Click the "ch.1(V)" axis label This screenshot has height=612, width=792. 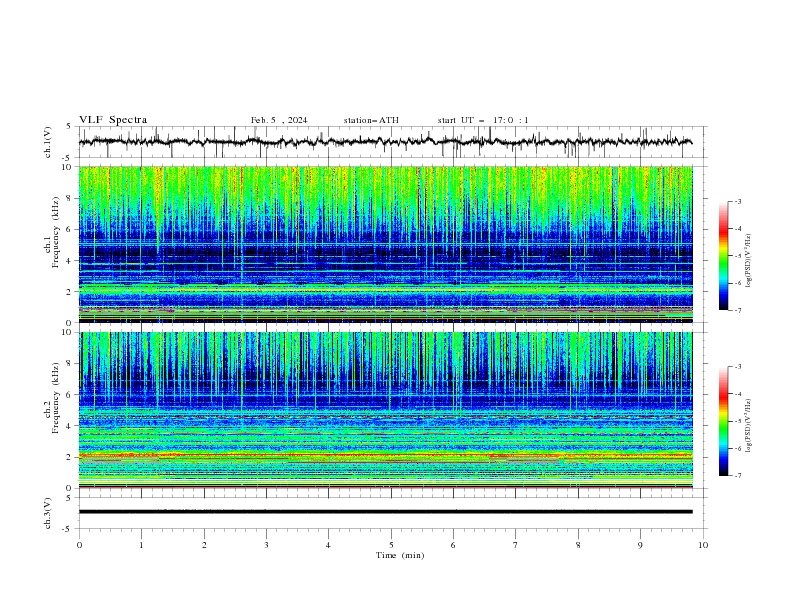tap(48, 142)
